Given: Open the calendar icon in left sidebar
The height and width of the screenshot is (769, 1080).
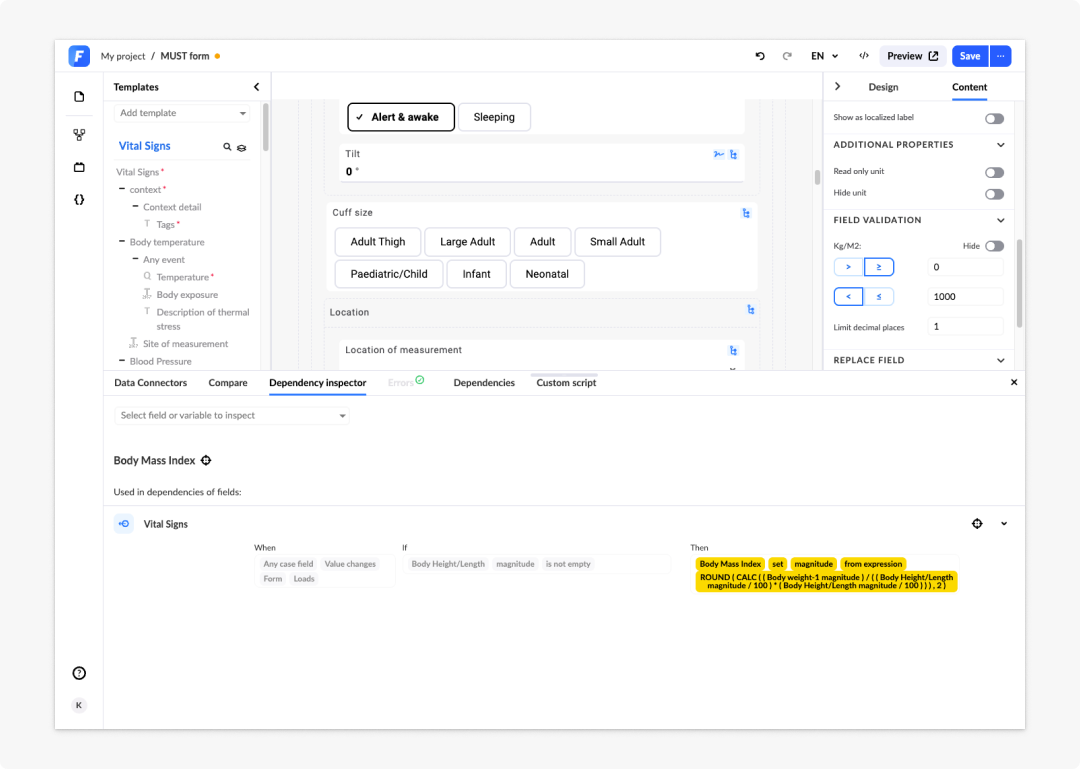Looking at the screenshot, I should tap(79, 167).
